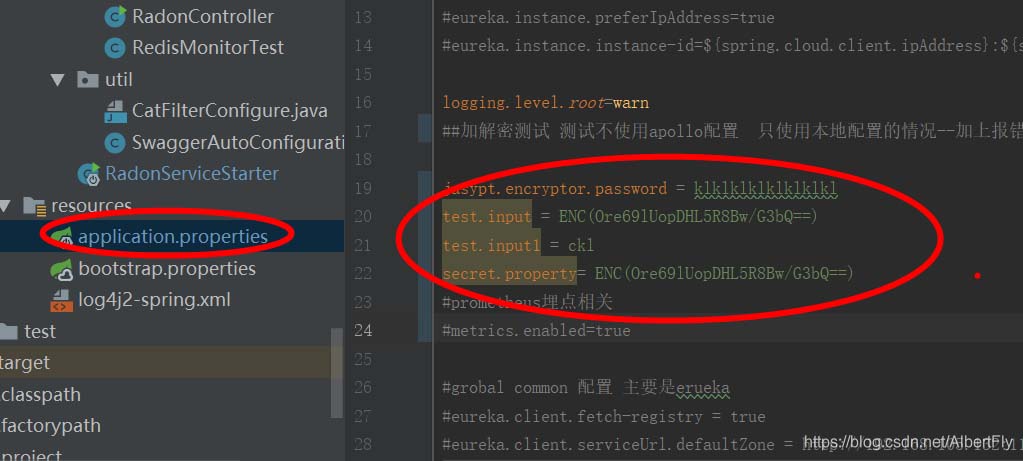Select the classpath file entry
Viewport: 1023px width, 461px height.
click(x=40, y=395)
